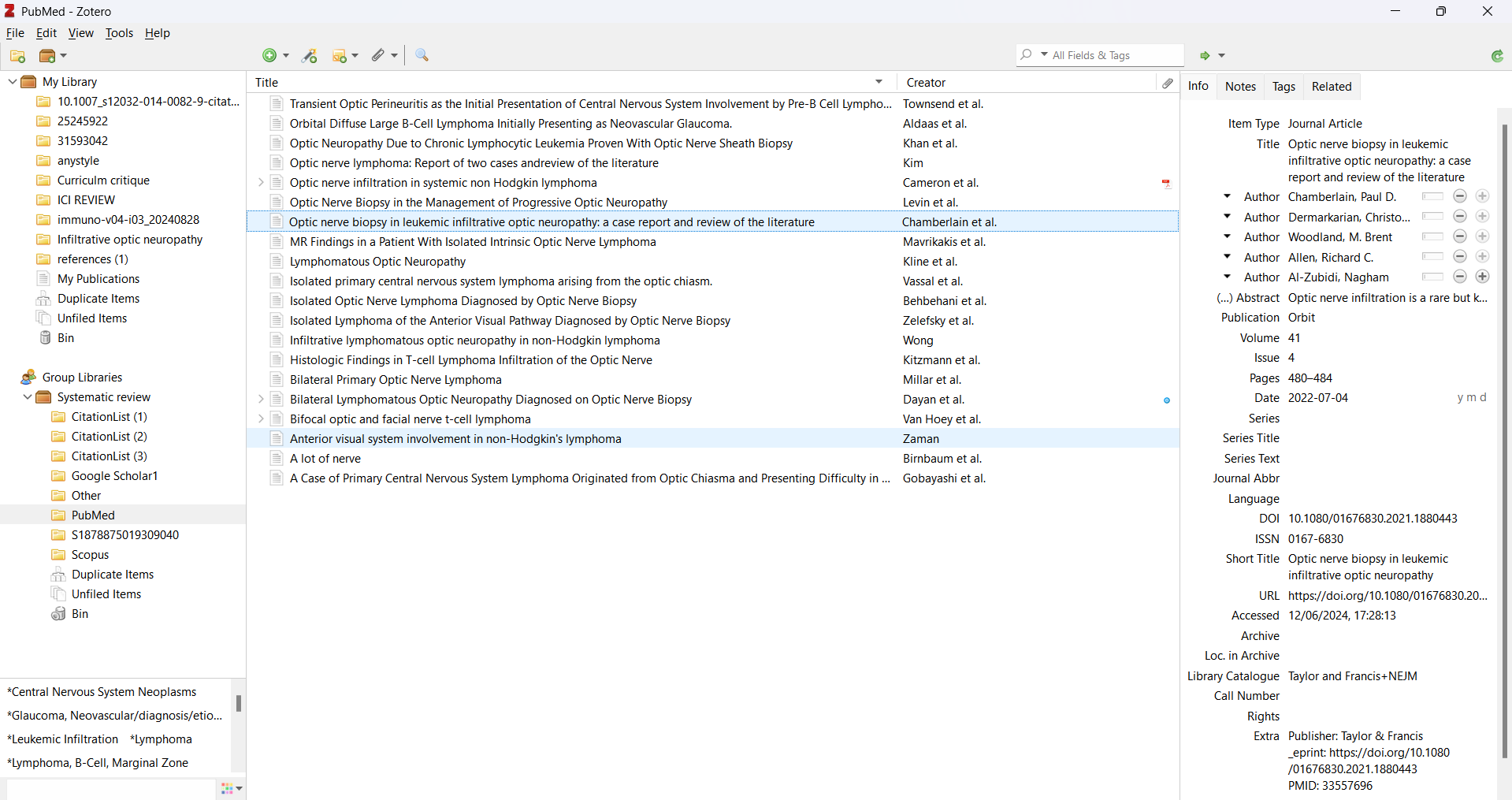Viewport: 1512px width, 800px height.
Task: Open PDF icon in Cameron et al. row
Action: tap(1167, 183)
